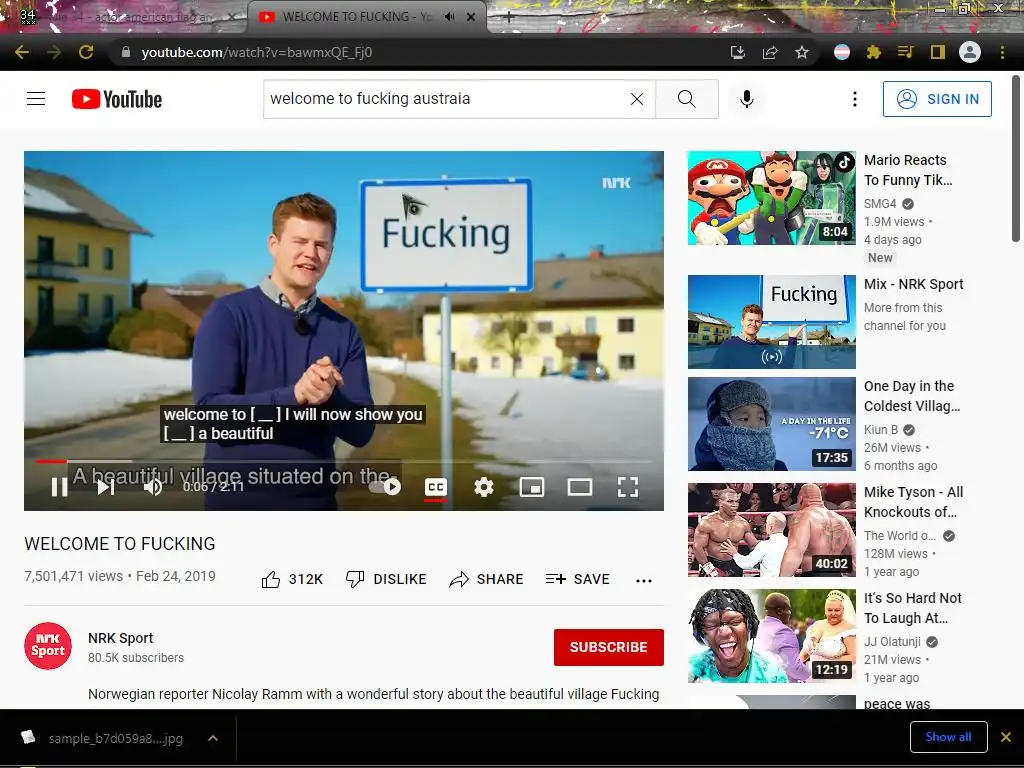
Task: Open the Chrome three-dot menu
Action: (1002, 52)
